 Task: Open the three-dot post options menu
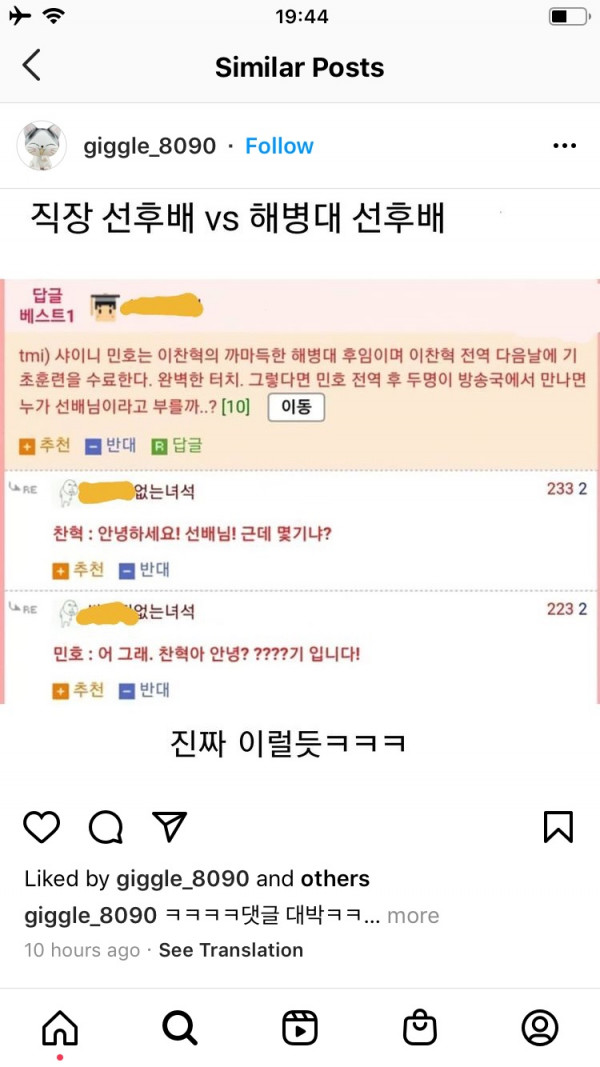(x=565, y=146)
